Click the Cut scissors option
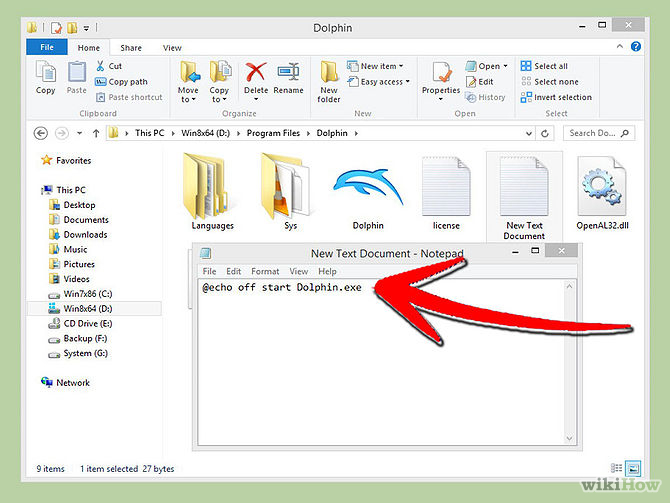Screen dimensions: 670x503 (109, 66)
